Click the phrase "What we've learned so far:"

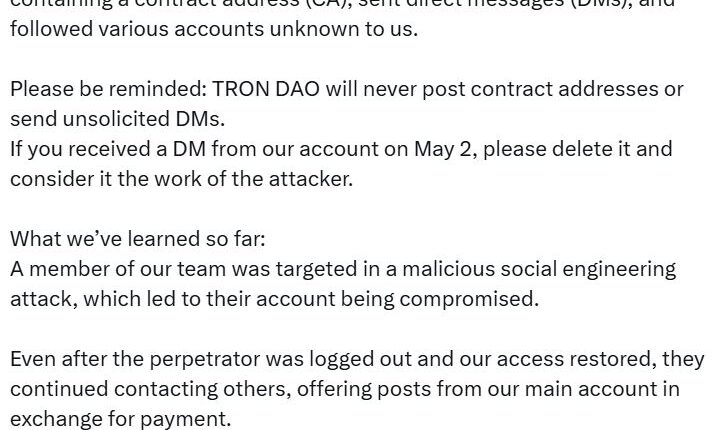(137, 239)
